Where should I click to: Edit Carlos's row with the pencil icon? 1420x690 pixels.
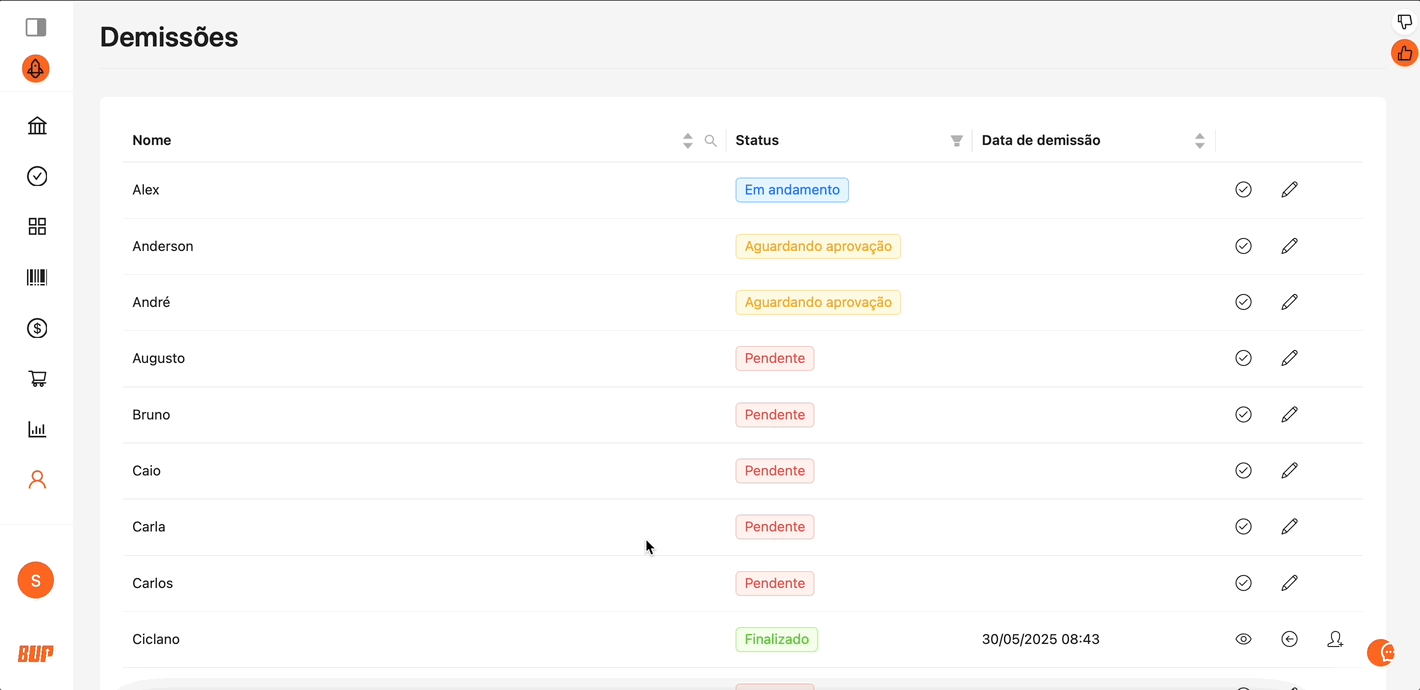tap(1290, 583)
